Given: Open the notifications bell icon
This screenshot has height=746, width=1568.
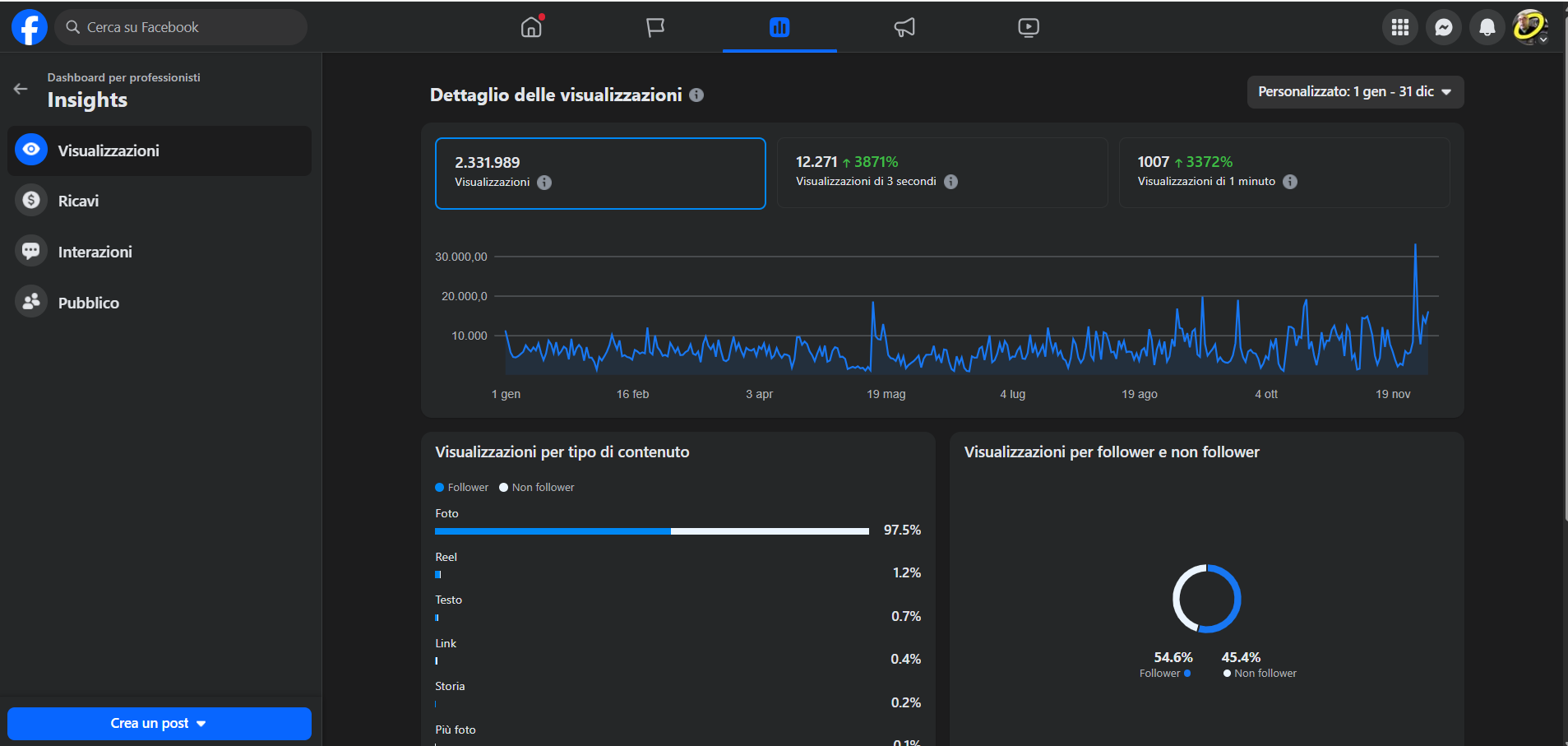Looking at the screenshot, I should click(1487, 27).
